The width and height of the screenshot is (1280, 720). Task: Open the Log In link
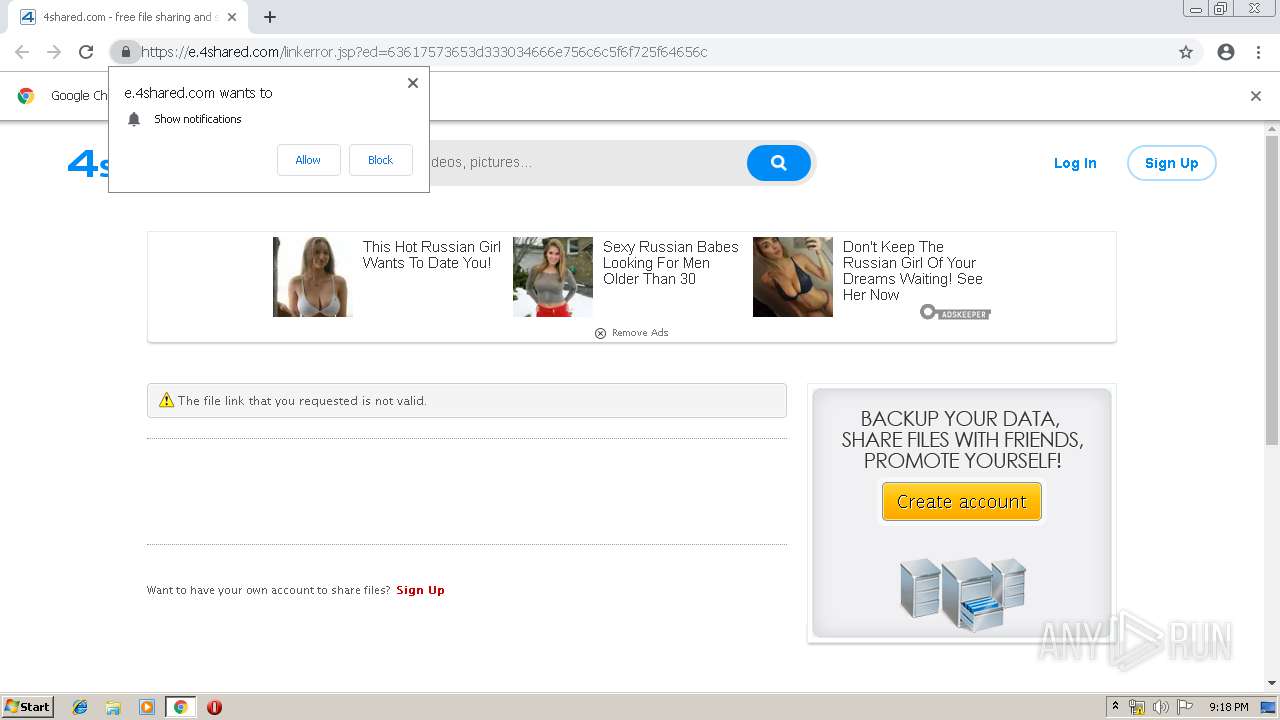[1075, 163]
